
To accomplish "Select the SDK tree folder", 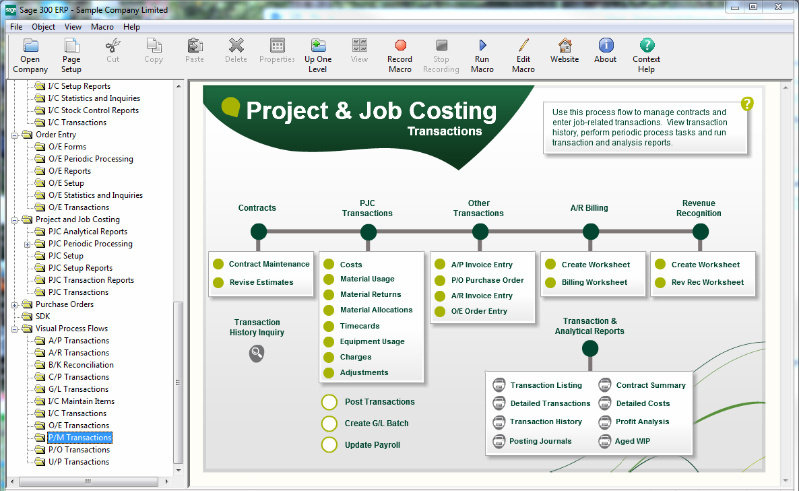I will pos(42,316).
